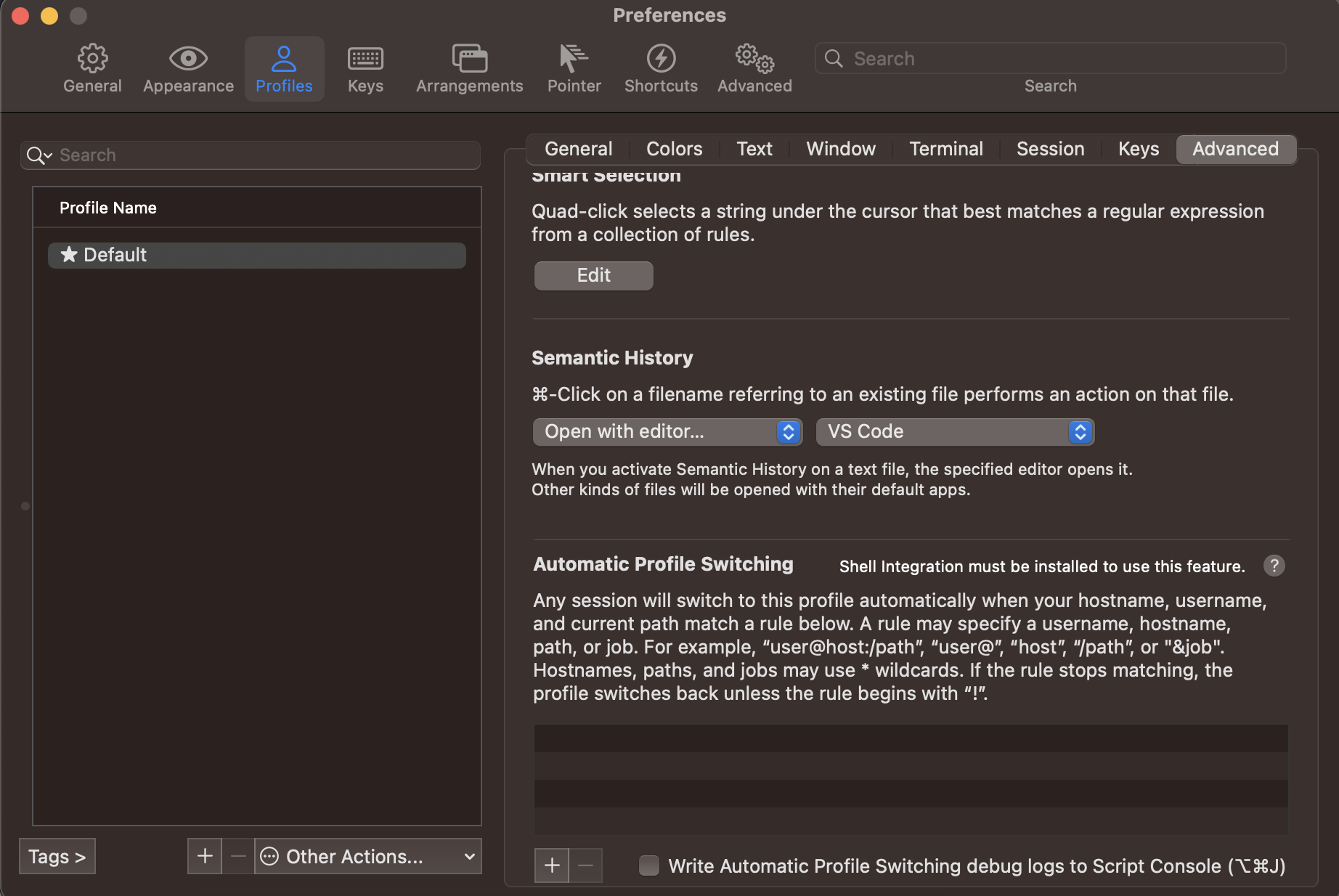The width and height of the screenshot is (1339, 896).
Task: Click the help question mark icon
Action: point(1274,566)
